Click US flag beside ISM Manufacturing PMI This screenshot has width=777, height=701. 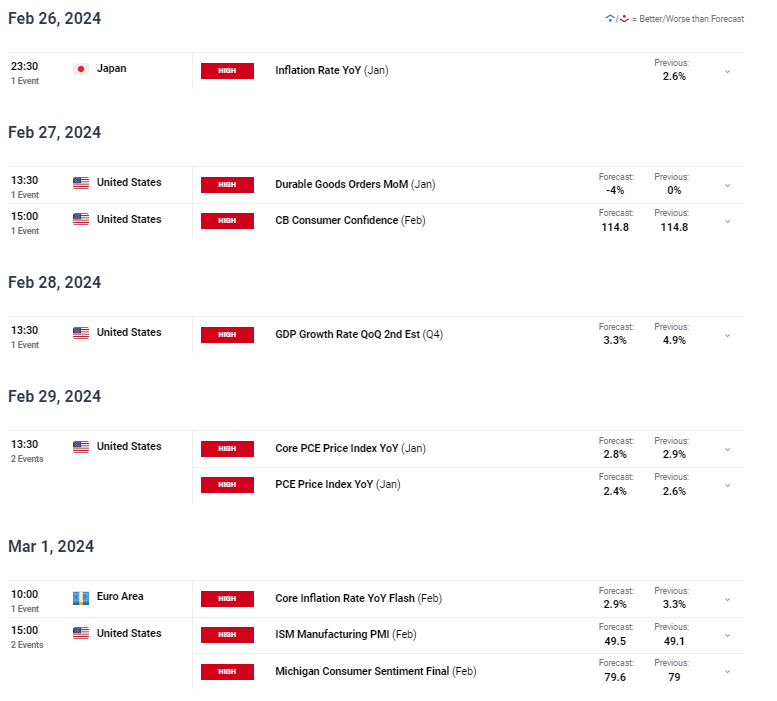[x=81, y=633]
